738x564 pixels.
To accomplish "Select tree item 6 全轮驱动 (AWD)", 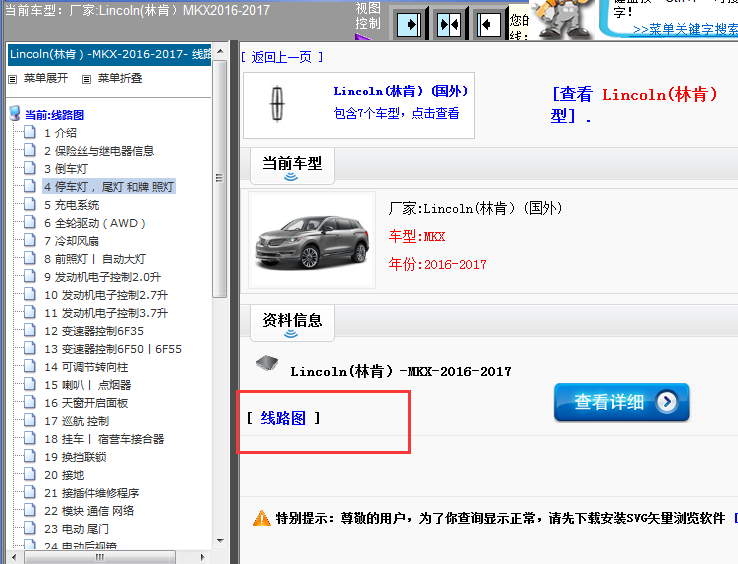I will pos(95,223).
